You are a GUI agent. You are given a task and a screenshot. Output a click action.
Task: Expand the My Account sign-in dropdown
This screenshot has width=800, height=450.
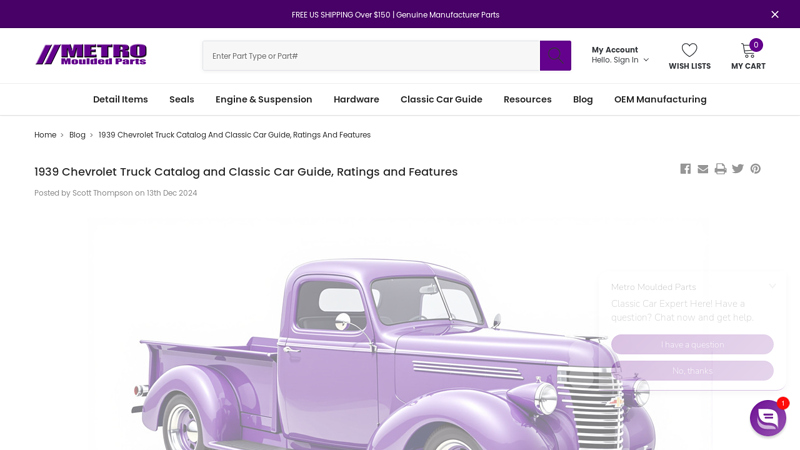pyautogui.click(x=620, y=55)
